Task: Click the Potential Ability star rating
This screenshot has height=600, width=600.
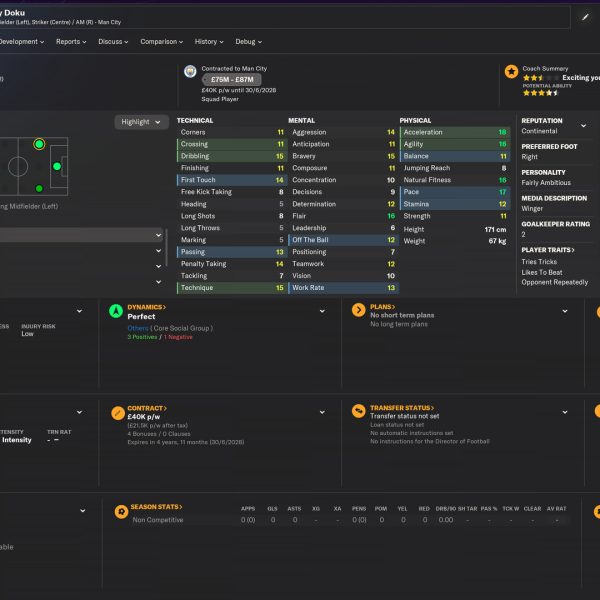Action: [x=541, y=93]
